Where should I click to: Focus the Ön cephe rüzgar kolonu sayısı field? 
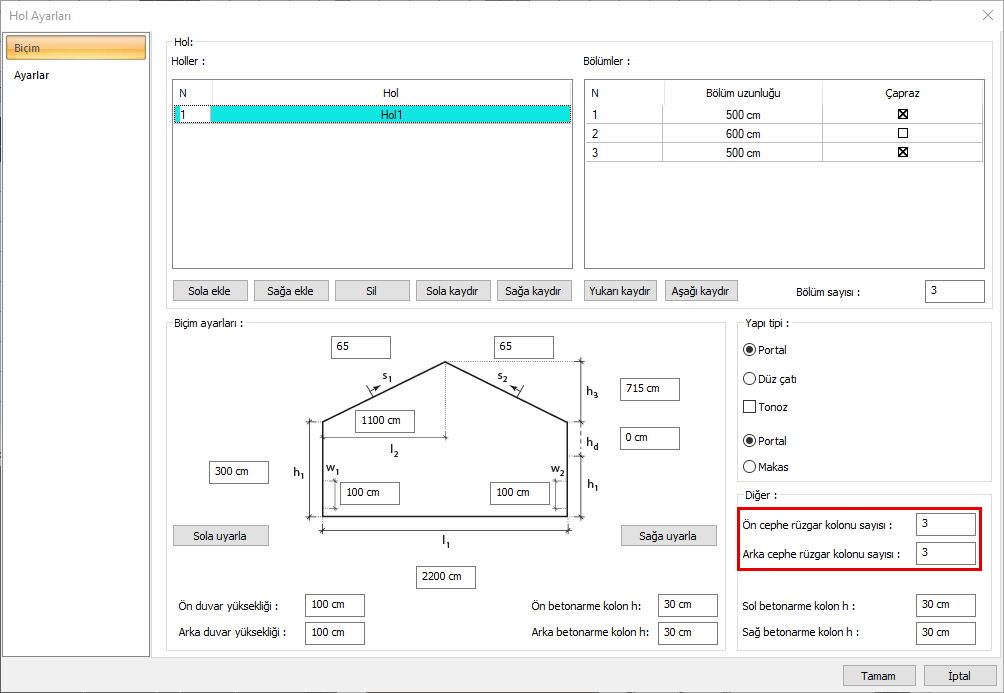click(x=945, y=524)
